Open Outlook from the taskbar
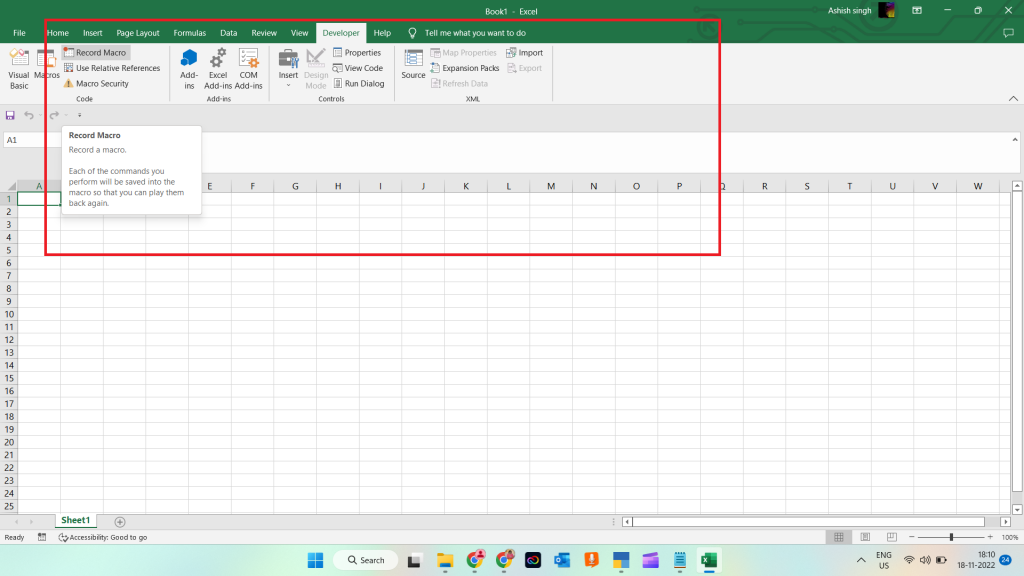Image resolution: width=1024 pixels, height=576 pixels. point(562,560)
